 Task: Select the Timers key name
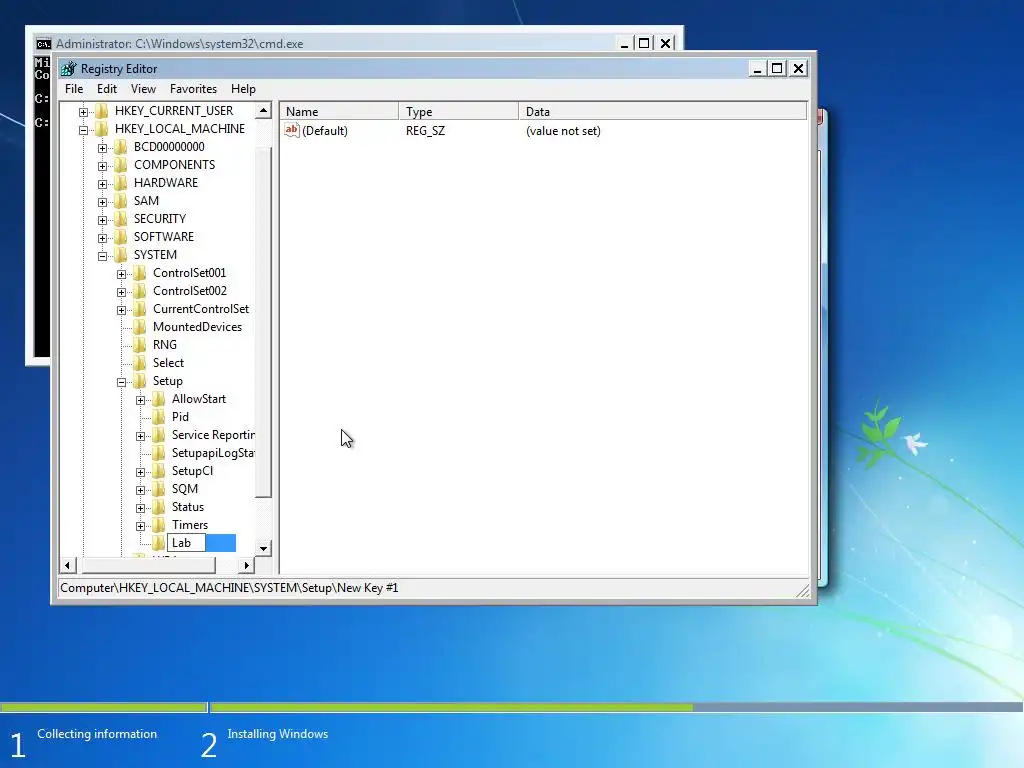(190, 525)
